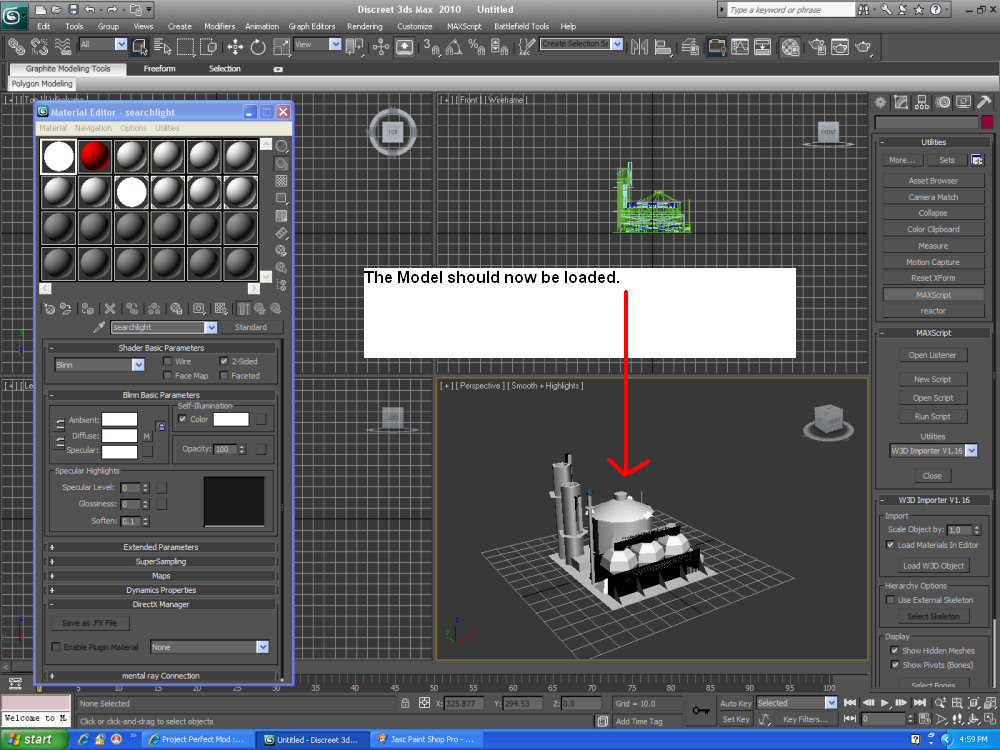Select the red material sample sphere
1000x750 pixels.
pos(95,157)
